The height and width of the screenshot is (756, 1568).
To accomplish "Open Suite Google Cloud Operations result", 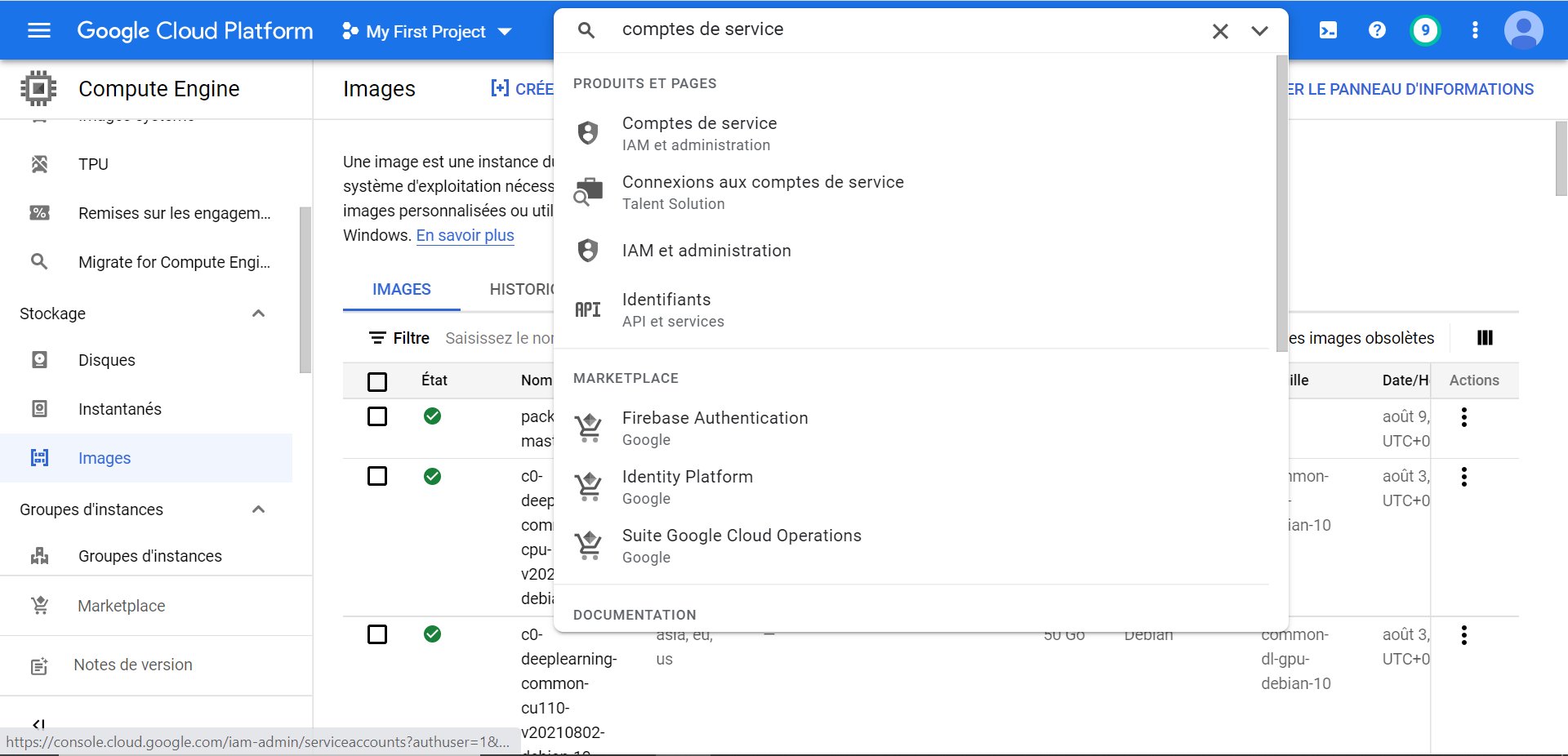I will [915, 545].
